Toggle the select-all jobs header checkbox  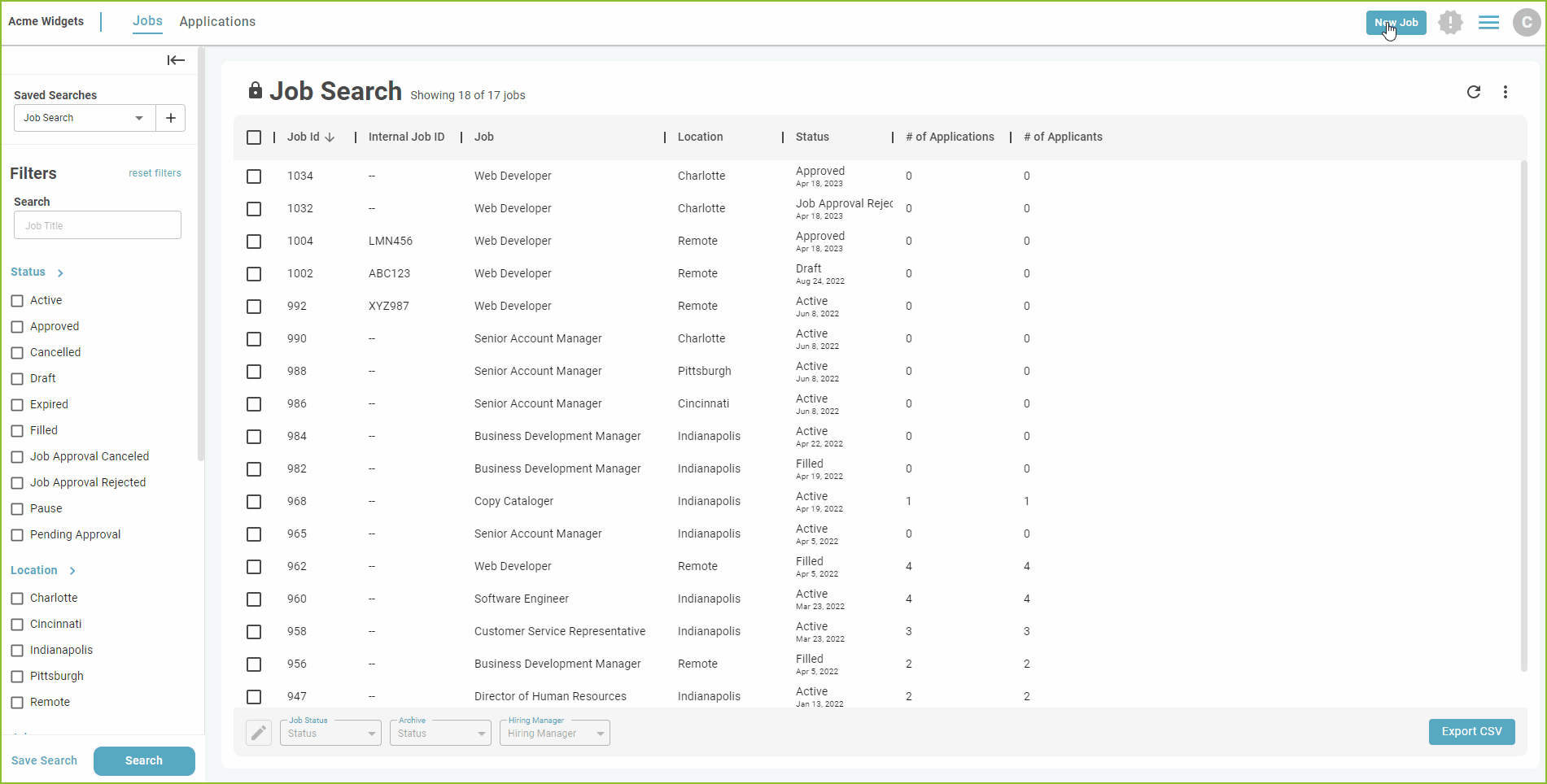click(x=254, y=137)
